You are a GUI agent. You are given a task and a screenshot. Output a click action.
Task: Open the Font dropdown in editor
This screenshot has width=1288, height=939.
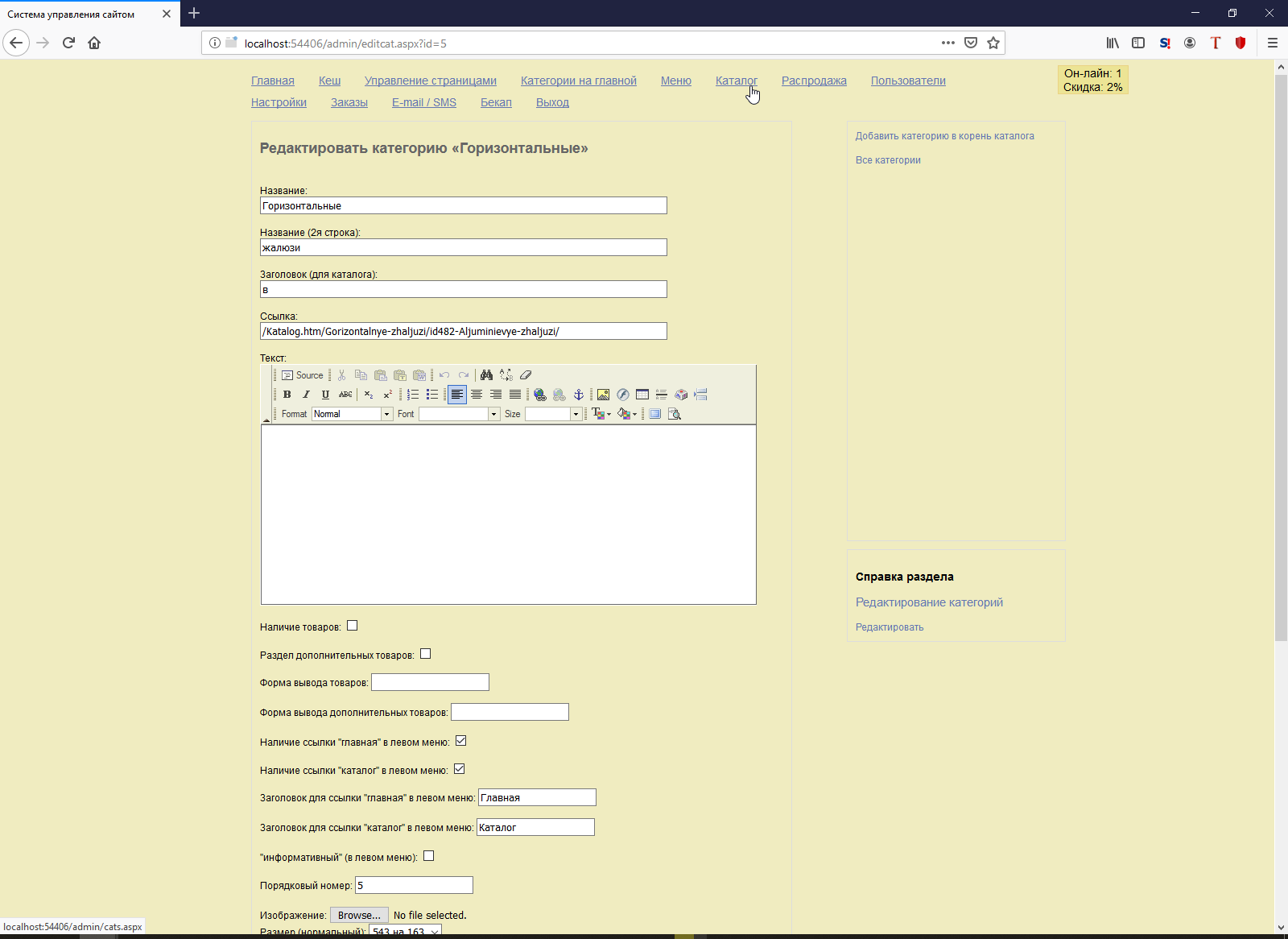[x=459, y=414]
